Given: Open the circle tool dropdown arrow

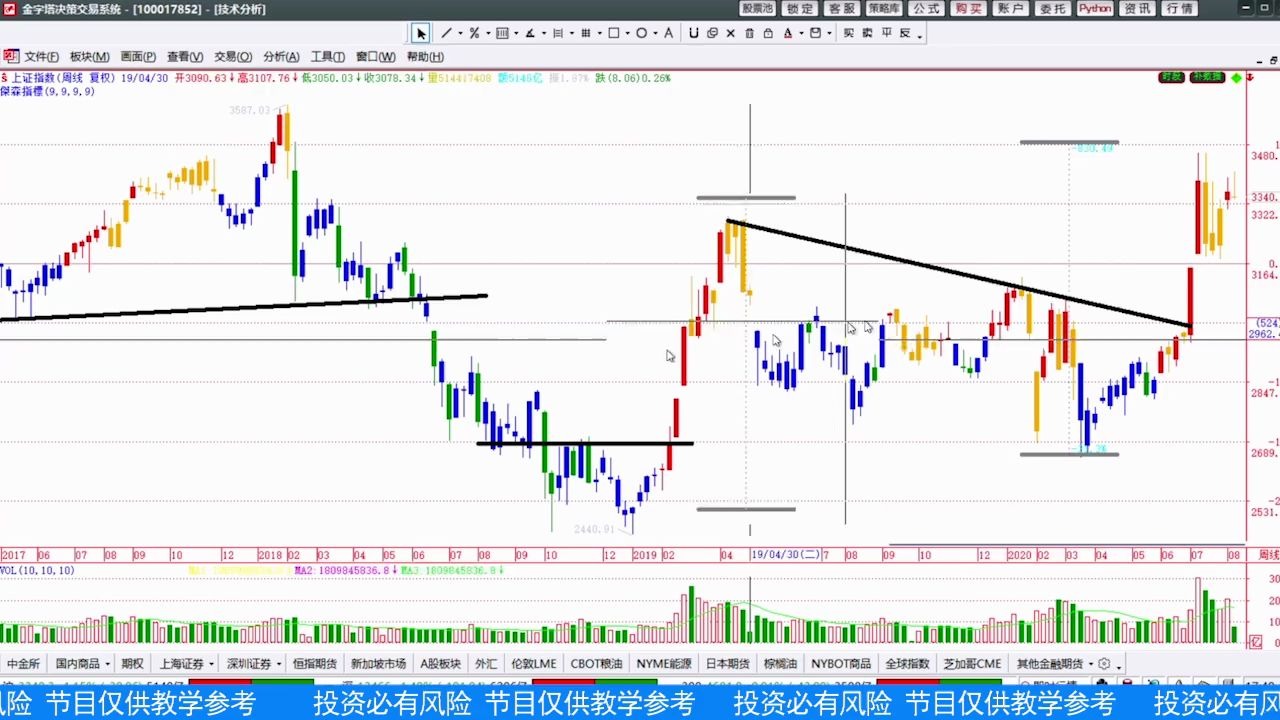Looking at the screenshot, I should (x=655, y=33).
